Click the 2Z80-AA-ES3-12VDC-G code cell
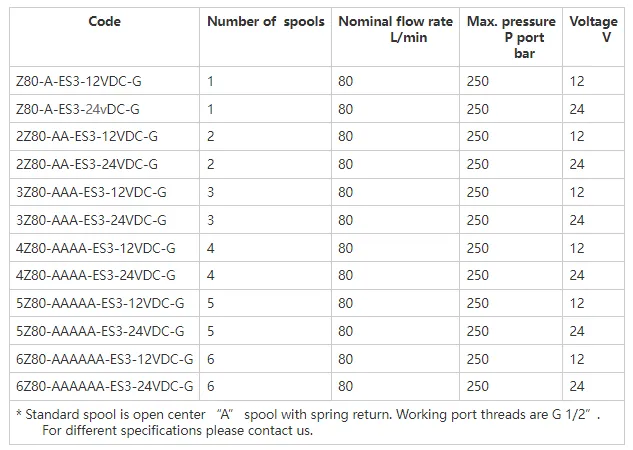The height and width of the screenshot is (450, 633). pos(87,136)
